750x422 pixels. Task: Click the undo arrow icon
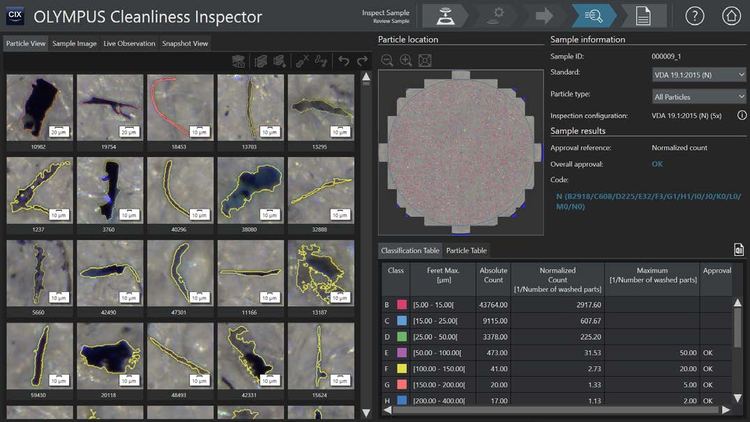click(344, 62)
